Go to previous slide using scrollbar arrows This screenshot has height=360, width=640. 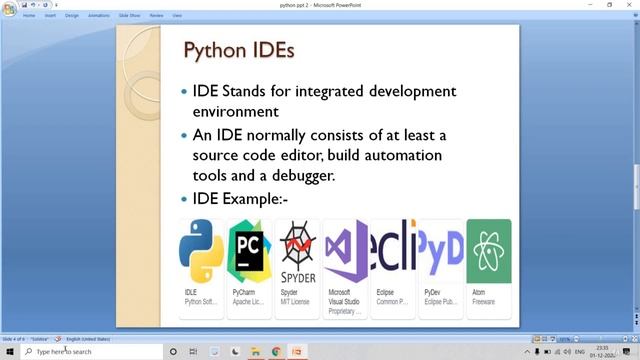coord(636,317)
